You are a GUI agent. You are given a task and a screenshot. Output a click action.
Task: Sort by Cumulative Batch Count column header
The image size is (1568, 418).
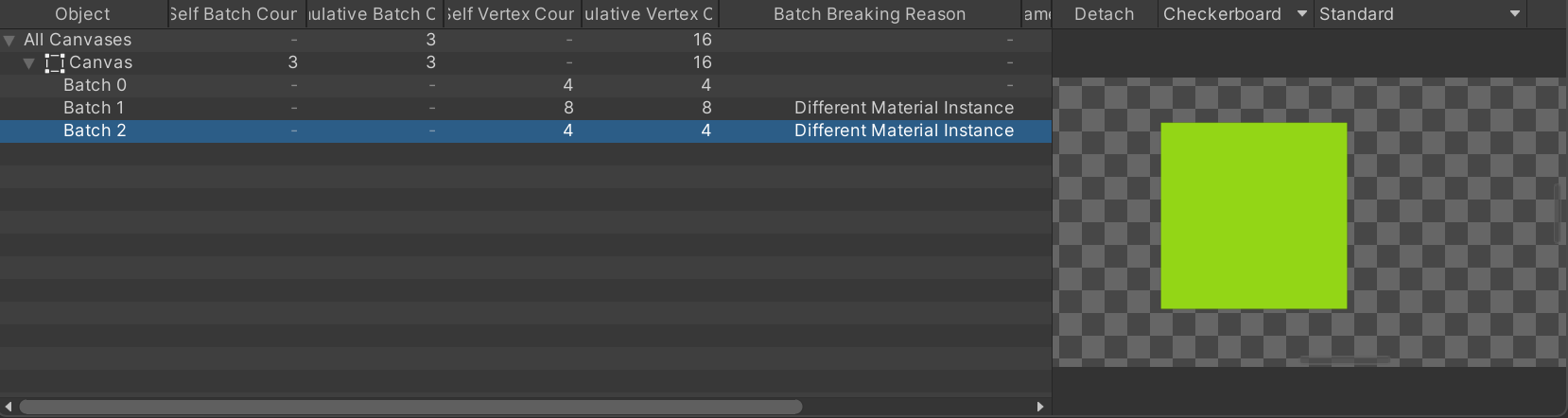point(374,14)
